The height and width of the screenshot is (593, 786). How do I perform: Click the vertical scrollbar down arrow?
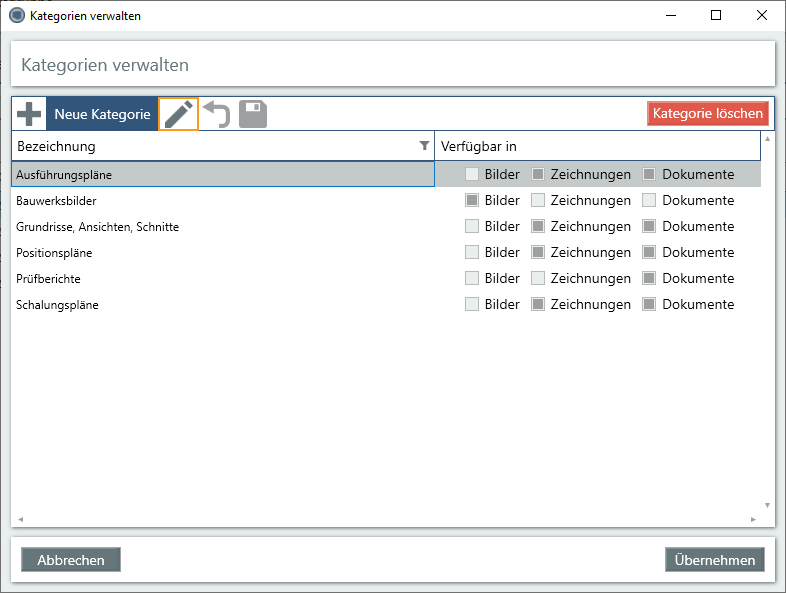[x=767, y=506]
